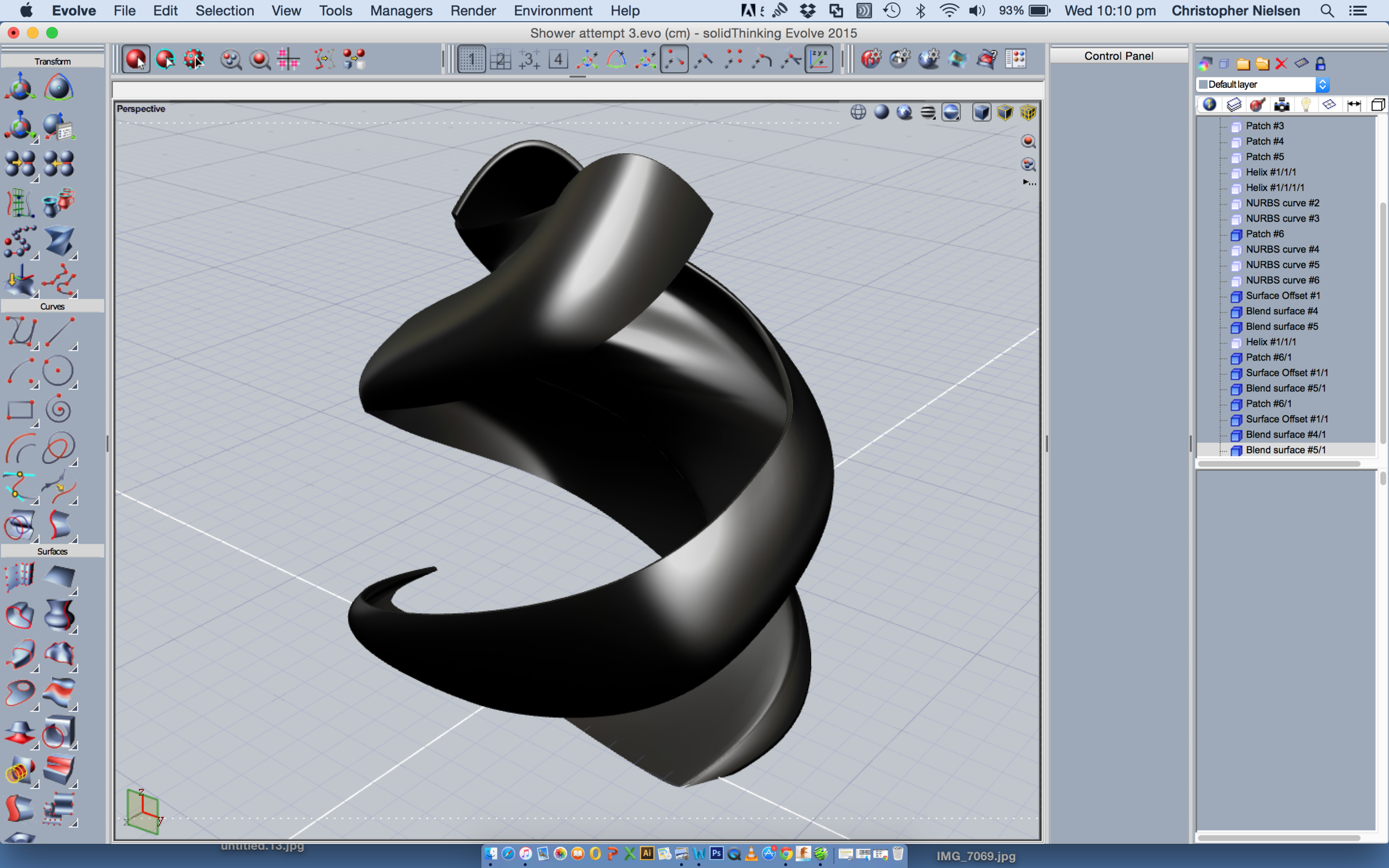Open the Materials paint-brush tab icon

click(x=1257, y=104)
